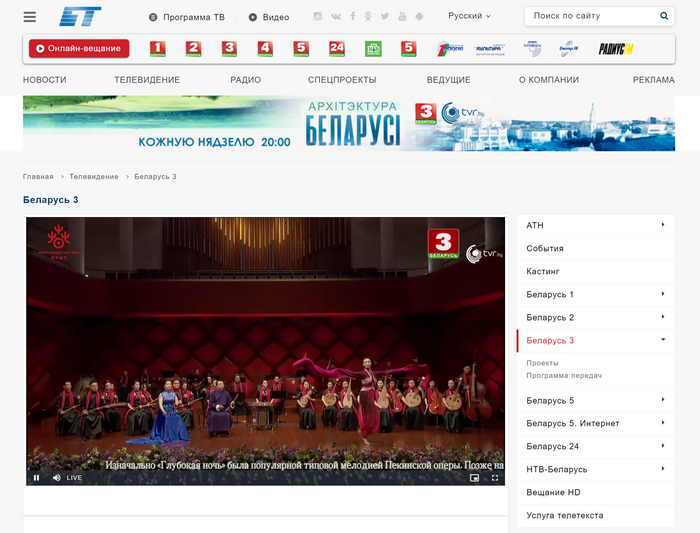Open the НОВОСТИ main menu
This screenshot has height=533, width=700.
(45, 80)
